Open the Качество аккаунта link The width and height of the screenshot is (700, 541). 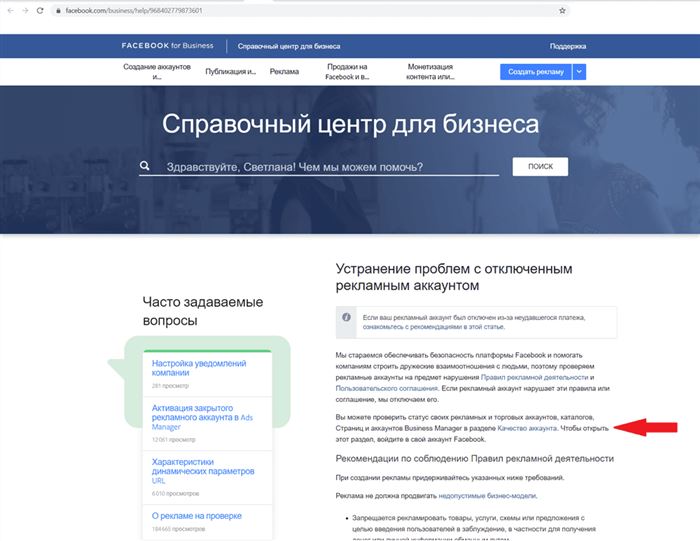(527, 428)
